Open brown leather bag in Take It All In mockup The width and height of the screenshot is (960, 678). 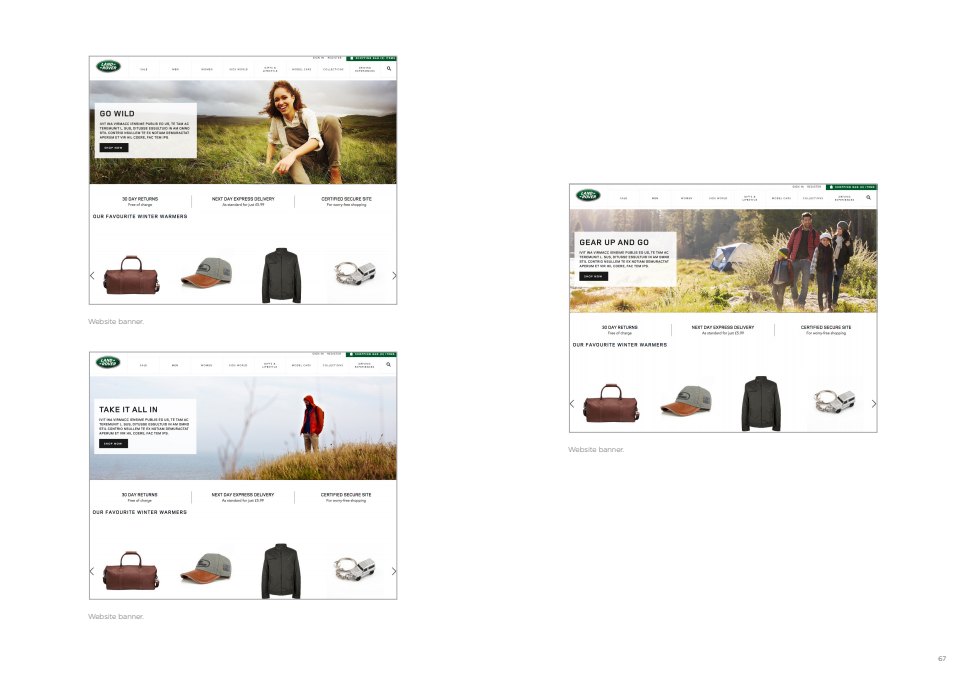[x=131, y=571]
